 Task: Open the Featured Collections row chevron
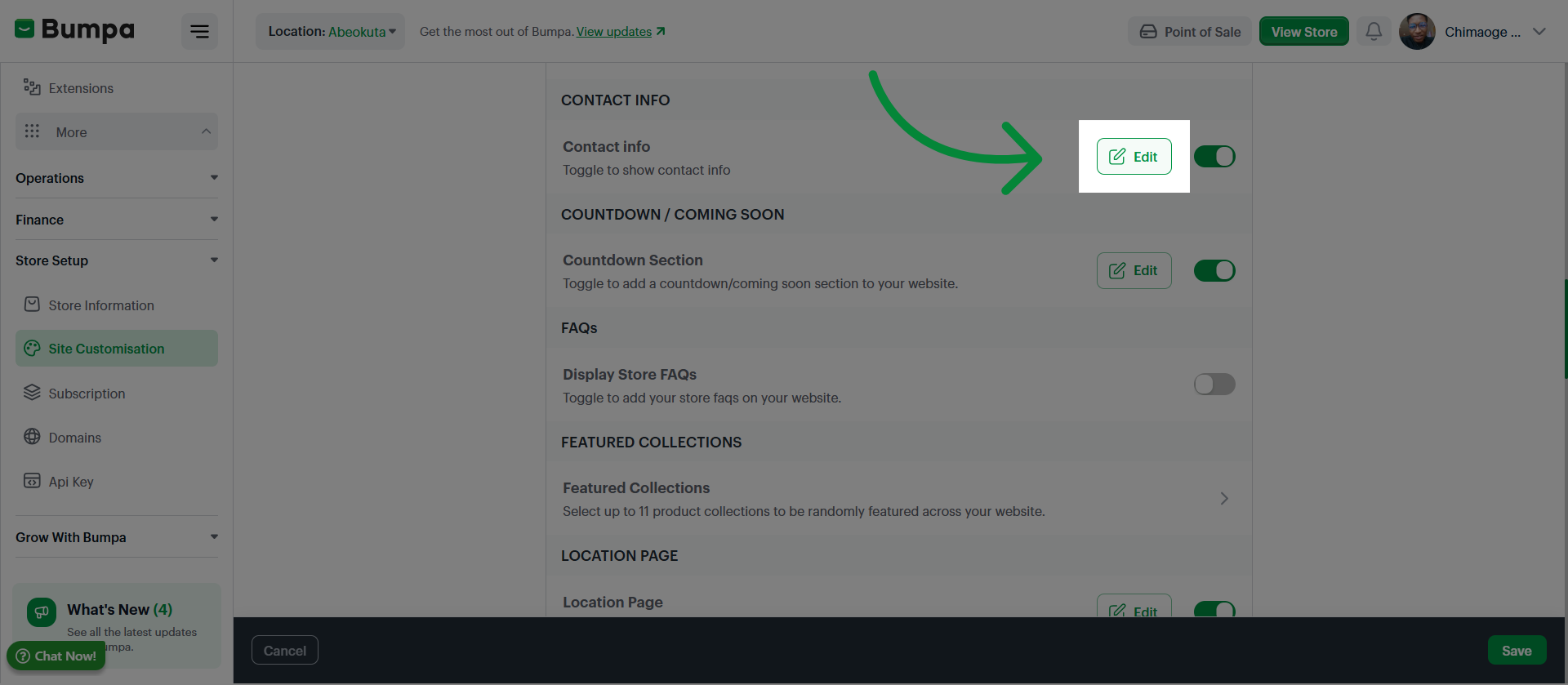pyautogui.click(x=1224, y=499)
